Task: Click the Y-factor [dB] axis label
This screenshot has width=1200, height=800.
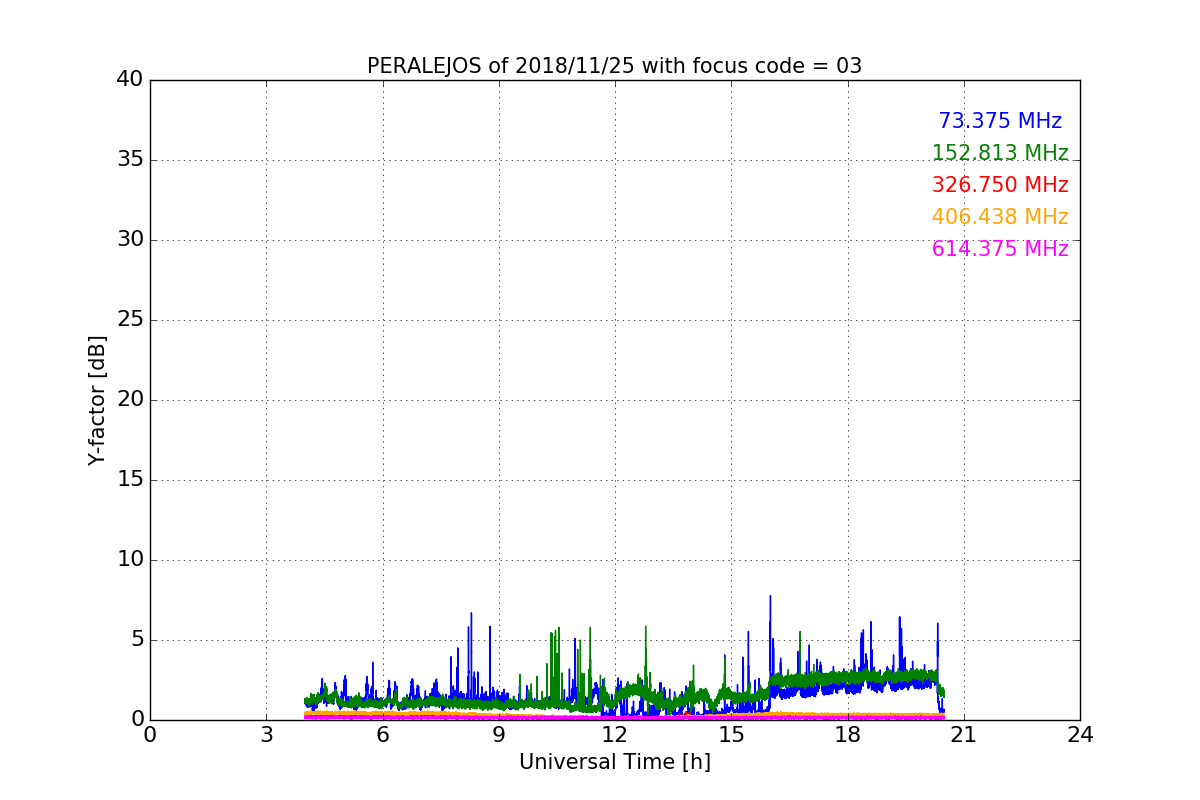Action: point(97,400)
